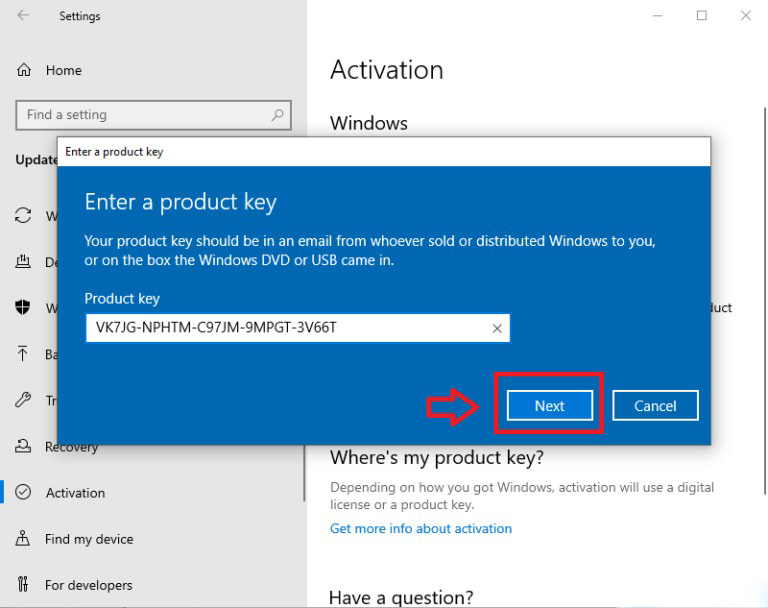The height and width of the screenshot is (608, 768).
Task: Open For developers settings
Action: [x=88, y=585]
